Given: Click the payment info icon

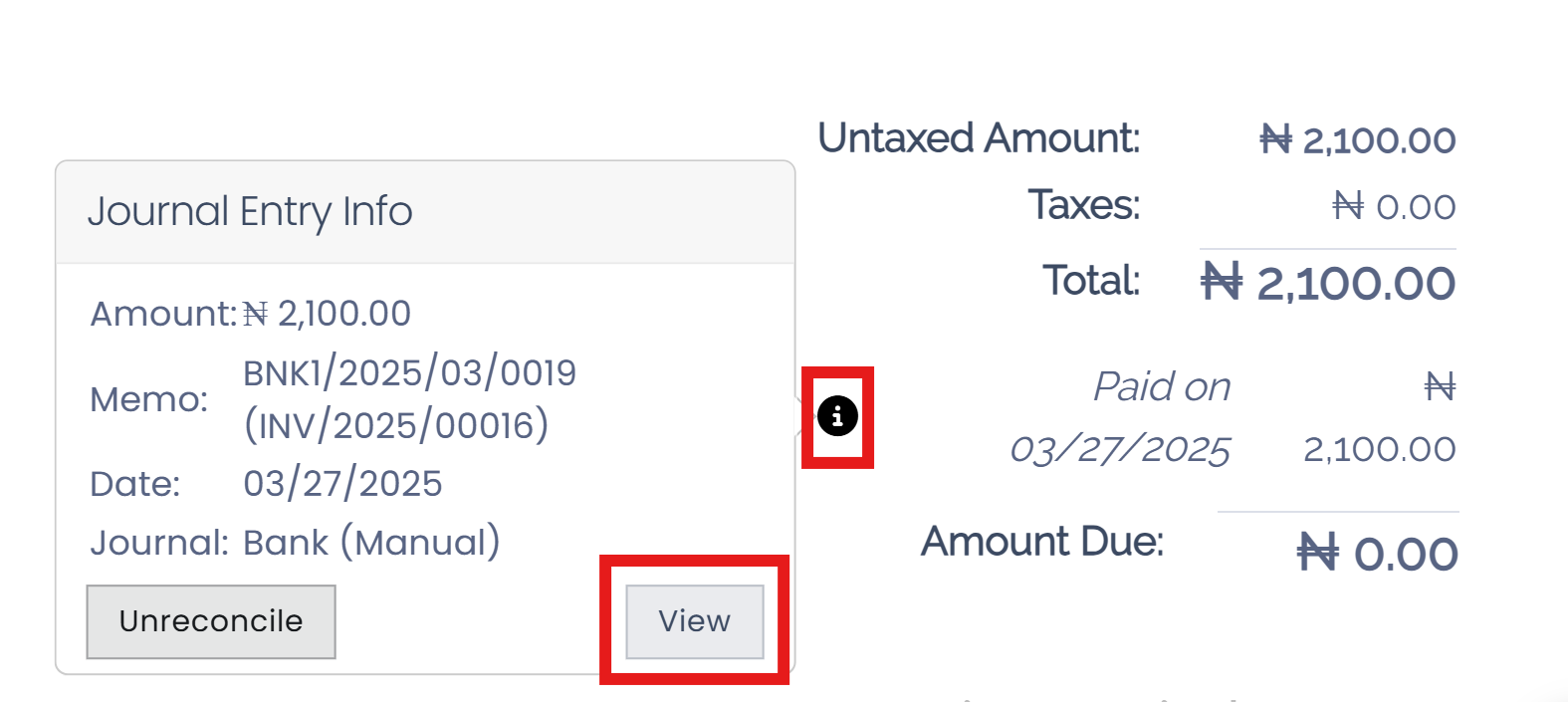Looking at the screenshot, I should click(x=837, y=415).
